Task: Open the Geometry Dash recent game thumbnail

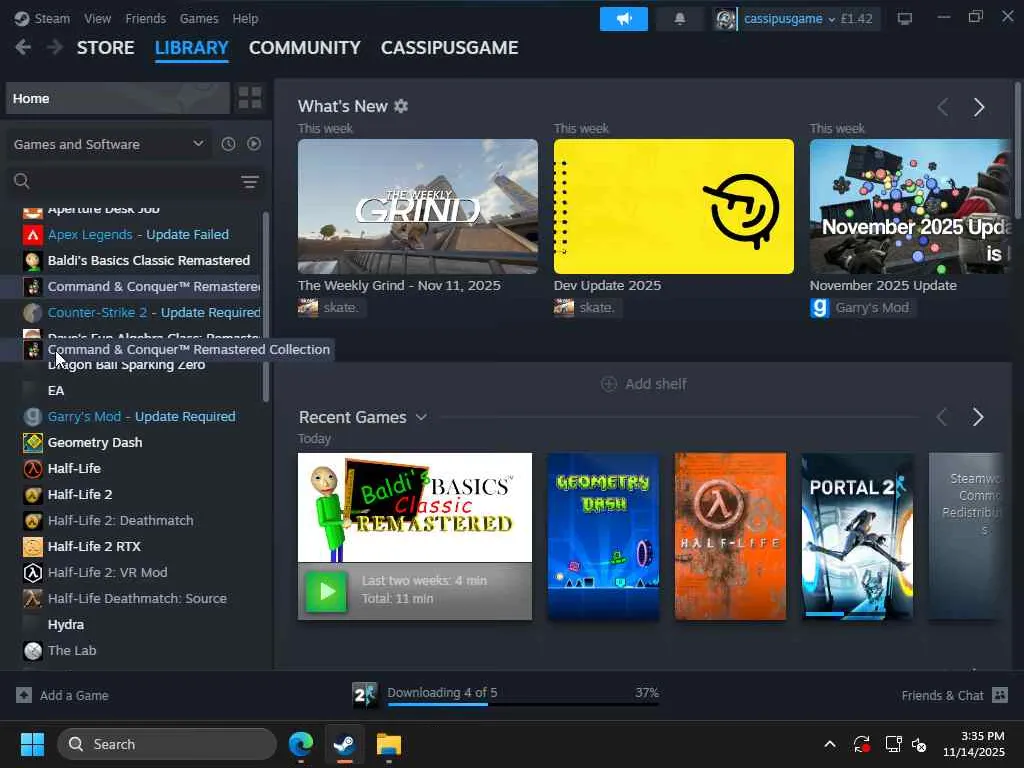Action: pyautogui.click(x=603, y=537)
